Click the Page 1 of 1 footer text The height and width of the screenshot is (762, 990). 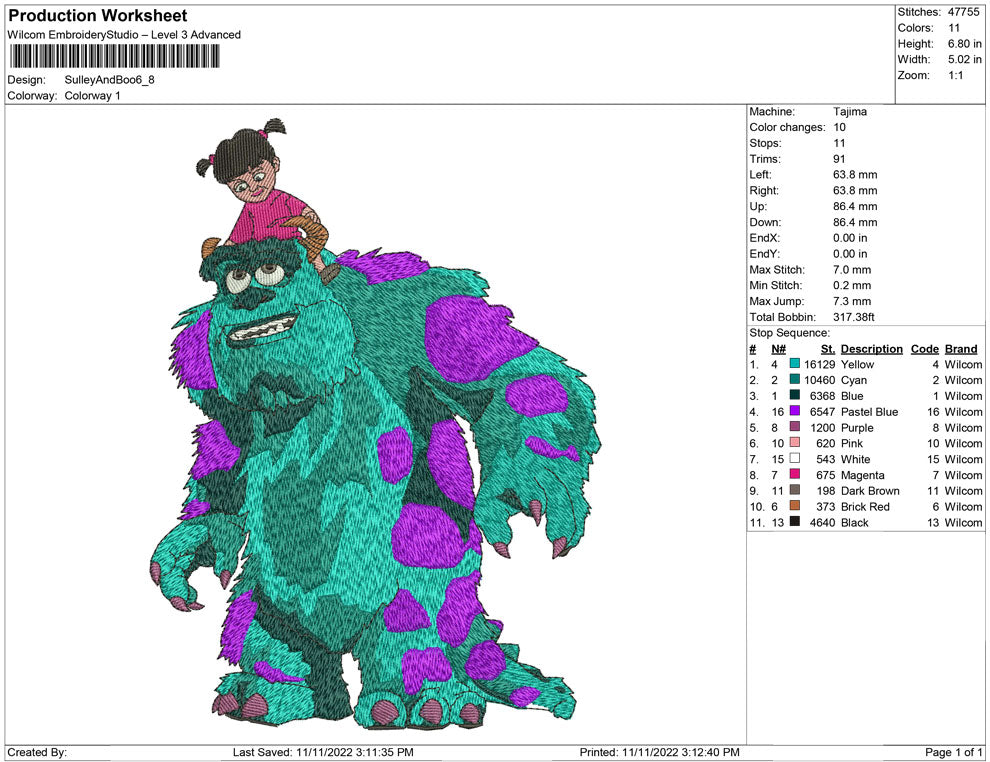(x=954, y=752)
